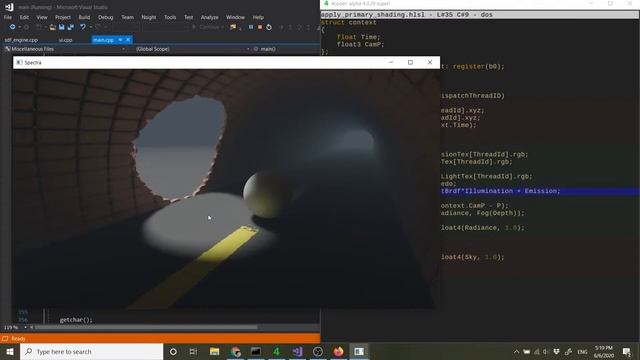
Task: Open File Explorer from the taskbar
Action: tap(214, 351)
